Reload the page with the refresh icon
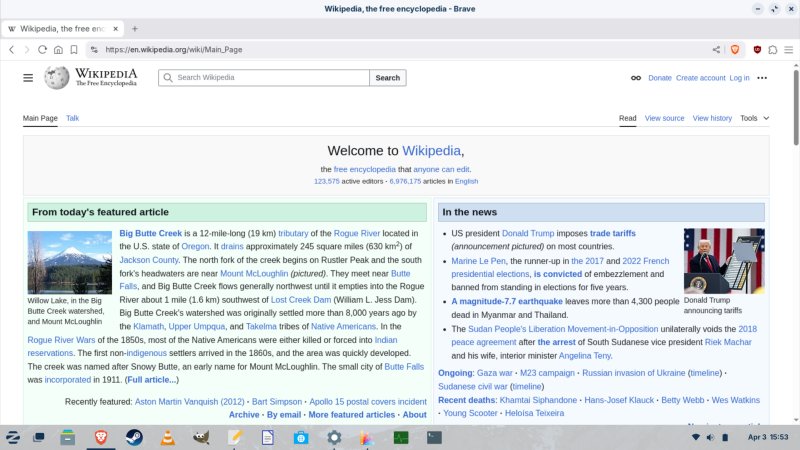This screenshot has width=800, height=450. 43,49
